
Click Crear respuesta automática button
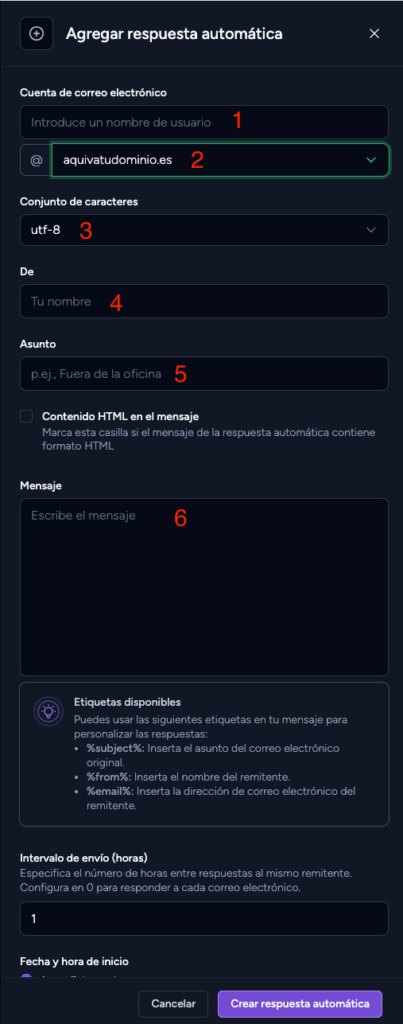coord(300,1004)
